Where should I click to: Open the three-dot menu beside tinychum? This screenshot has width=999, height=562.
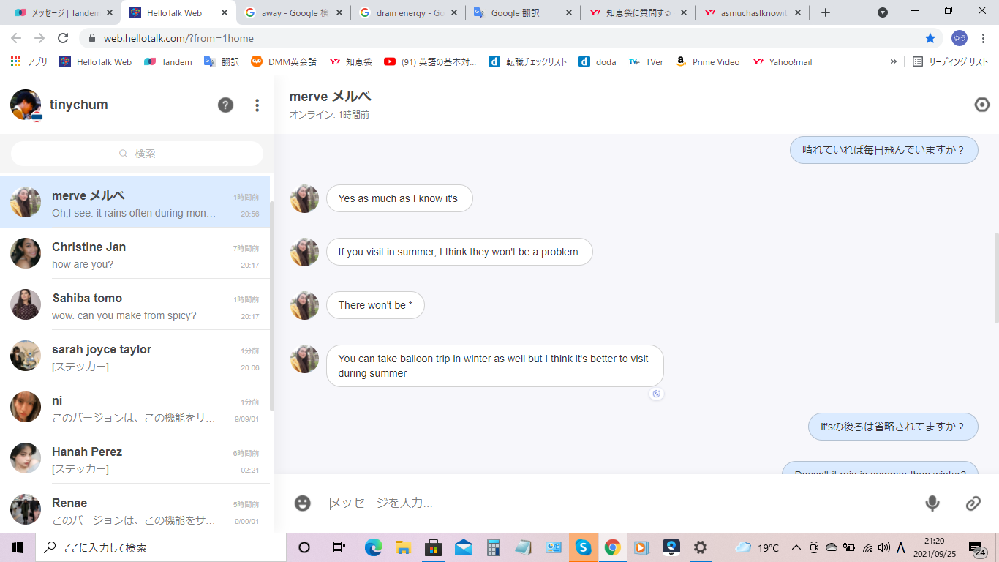(x=257, y=105)
